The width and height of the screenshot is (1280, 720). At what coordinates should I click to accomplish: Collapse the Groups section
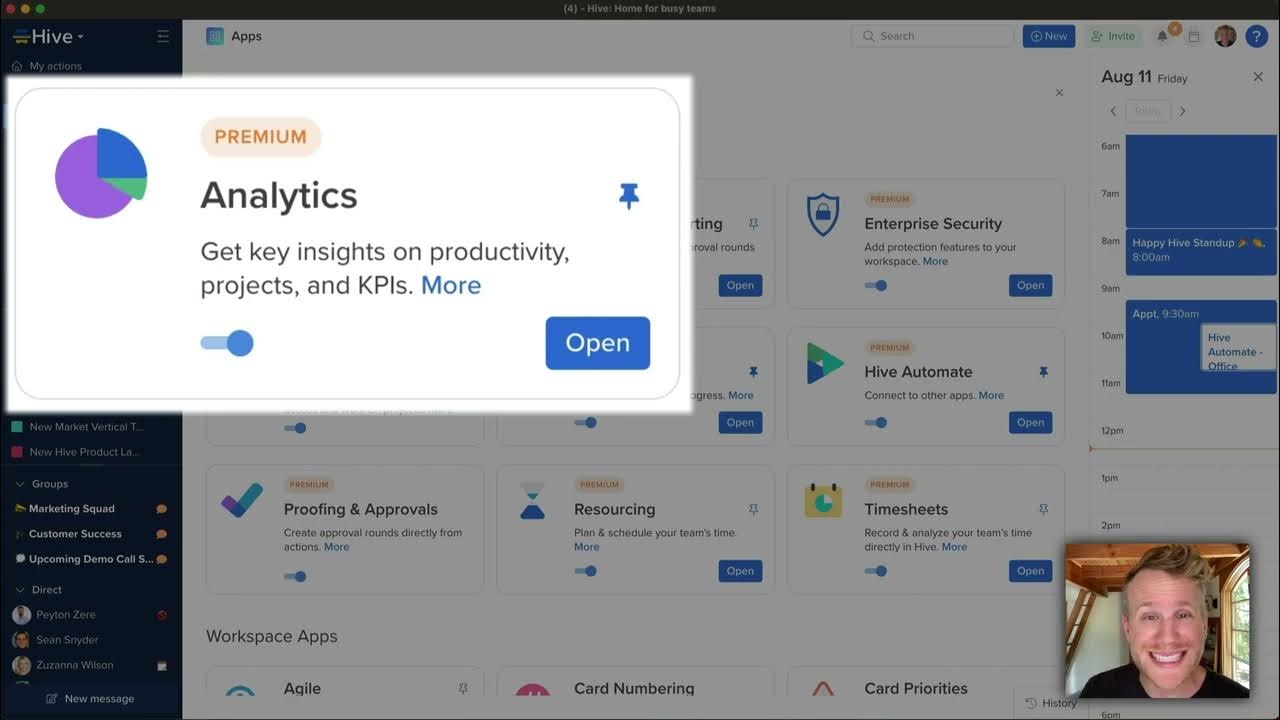[x=20, y=484]
